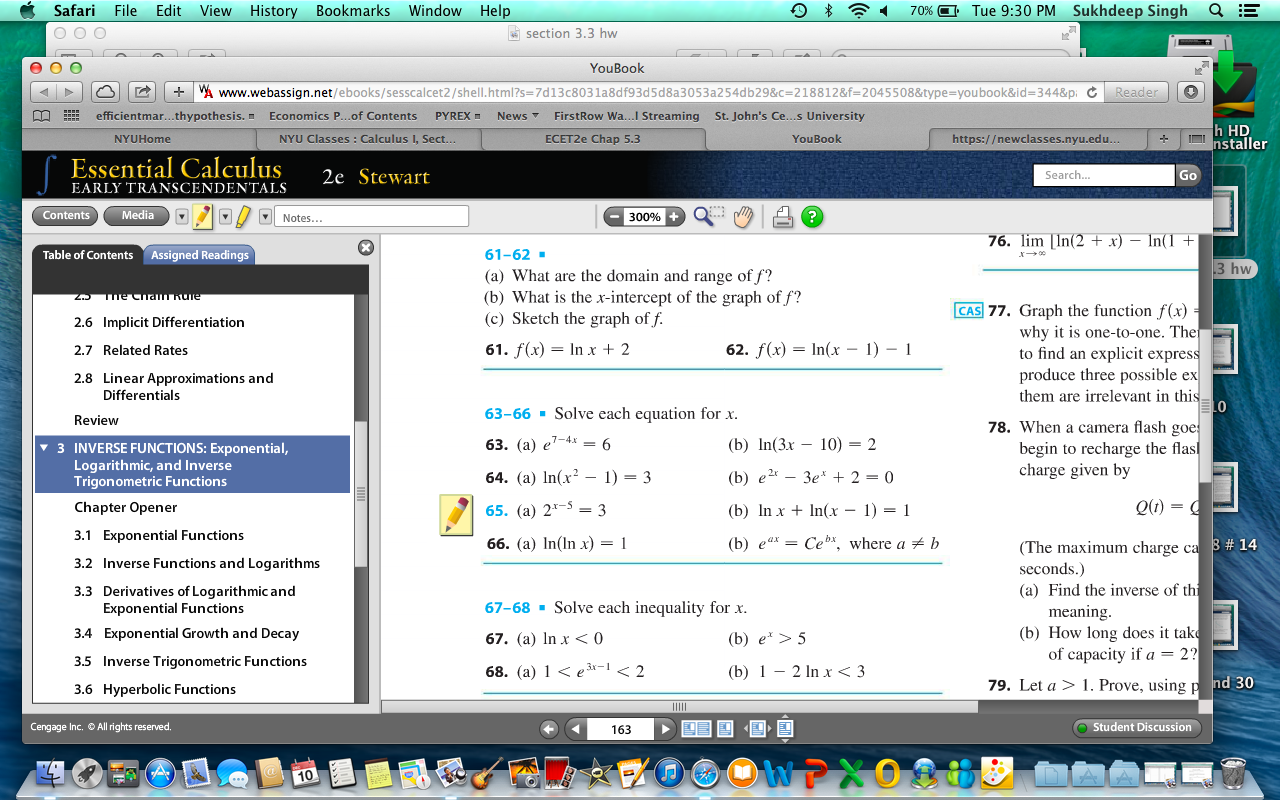1280x800 pixels.
Task: Click the zoom out minus button
Action: click(x=614, y=217)
